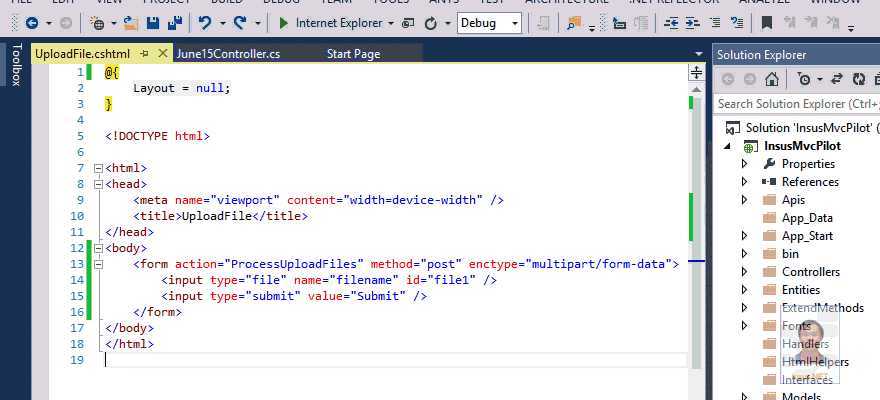Close the UploadFile.cshtml tab

pyautogui.click(x=163, y=53)
